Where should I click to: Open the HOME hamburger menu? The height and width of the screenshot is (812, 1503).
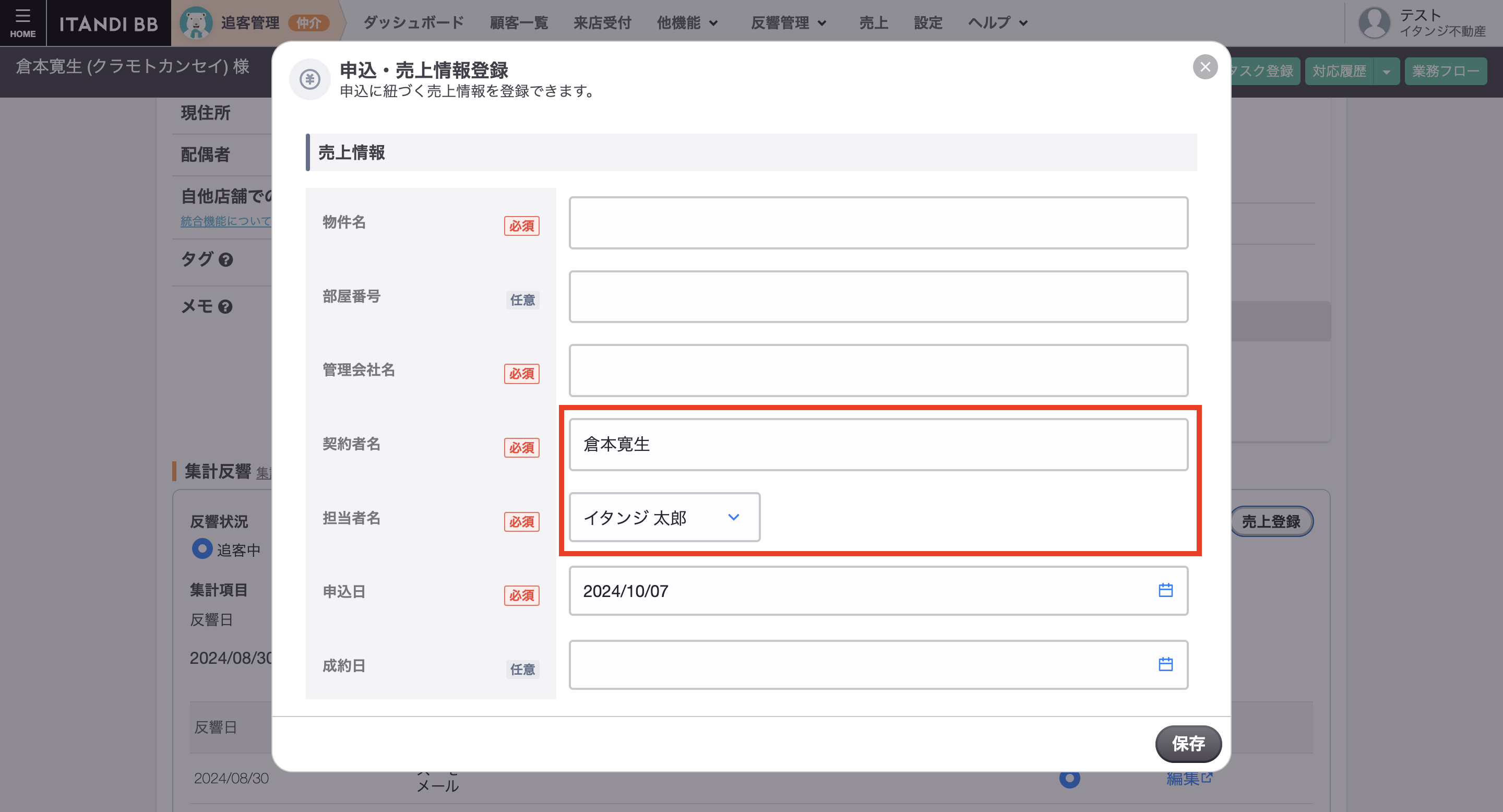point(22,23)
